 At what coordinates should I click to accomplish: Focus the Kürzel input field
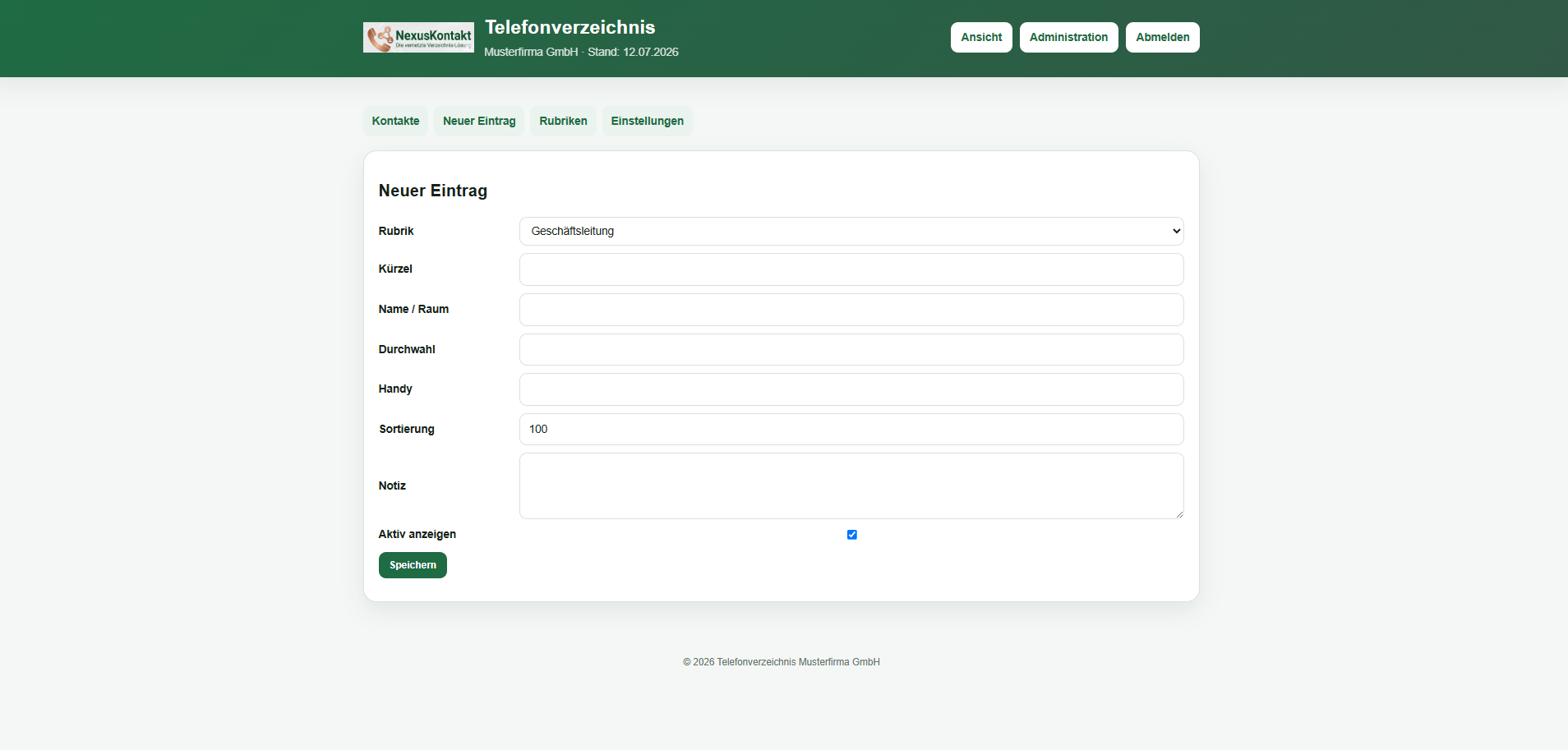point(851,269)
